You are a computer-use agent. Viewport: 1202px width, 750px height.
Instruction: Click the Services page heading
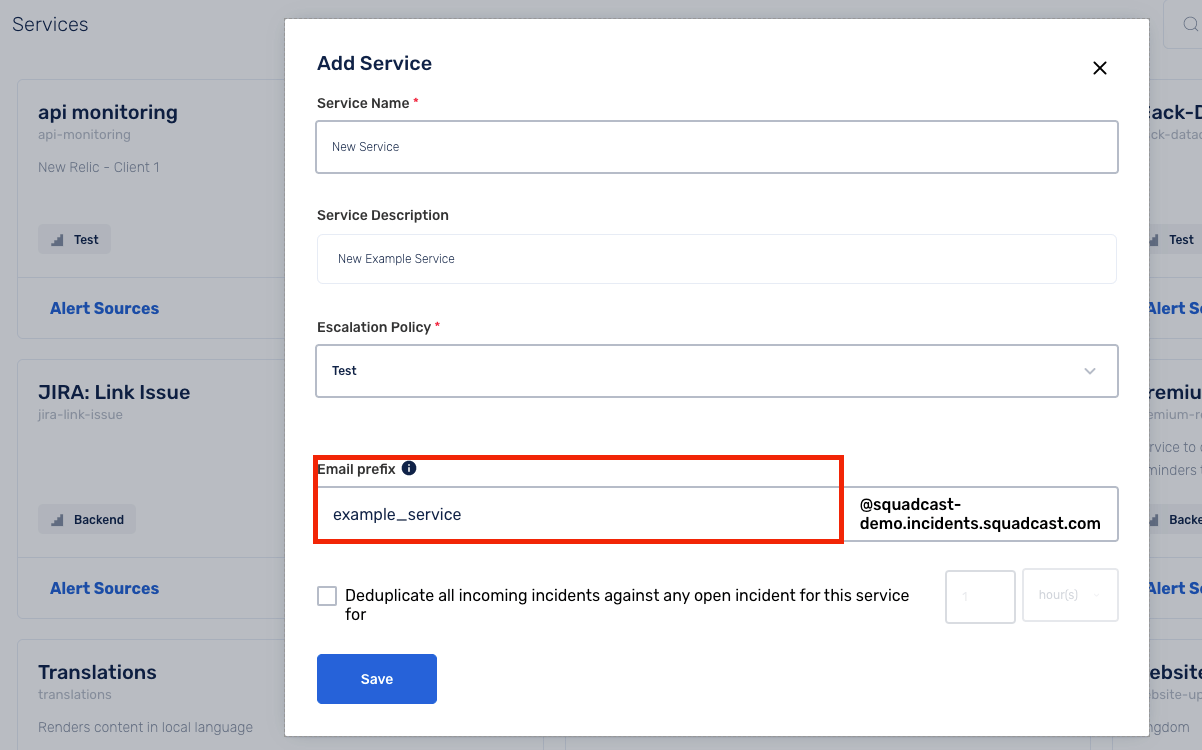(50, 24)
